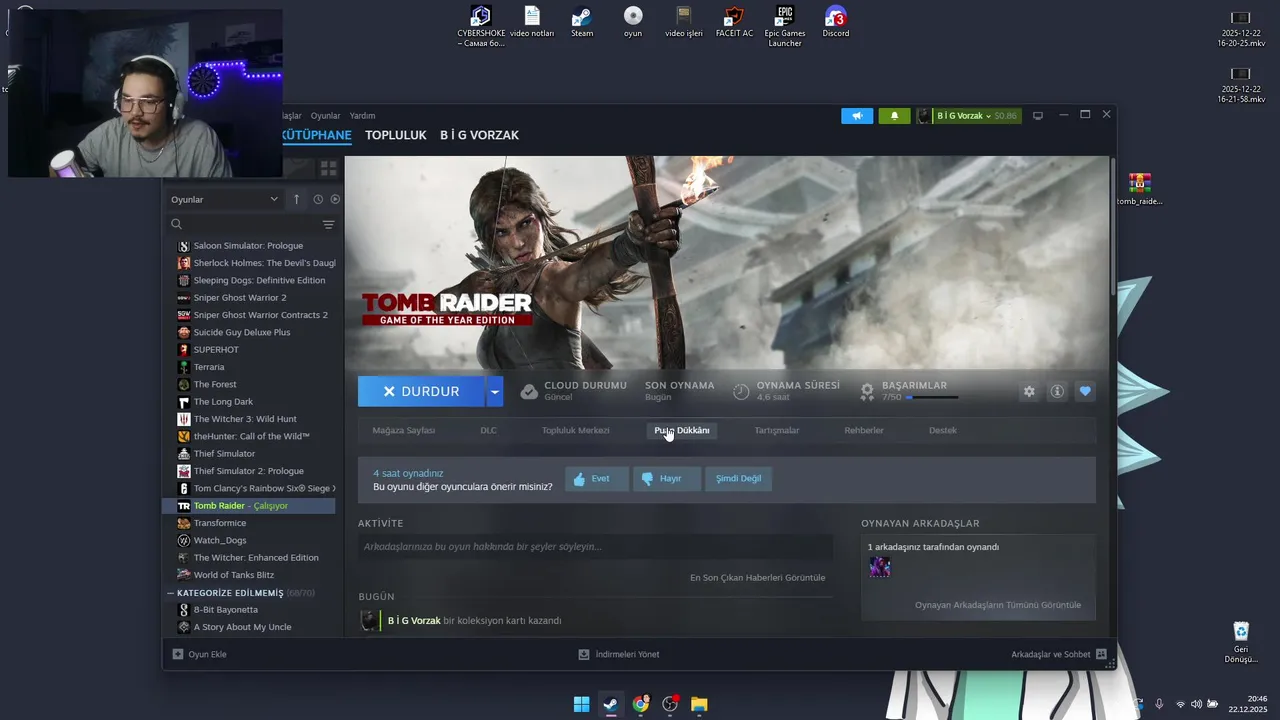Screen dimensions: 1280x720
Task: Click the Cloud Durumu cloud icon
Action: pos(529,391)
